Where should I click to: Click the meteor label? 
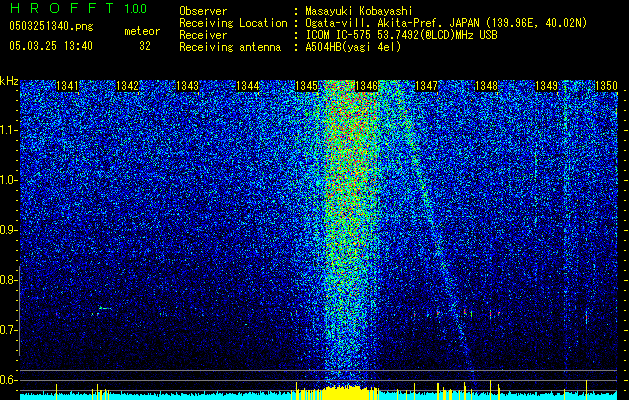click(142, 31)
